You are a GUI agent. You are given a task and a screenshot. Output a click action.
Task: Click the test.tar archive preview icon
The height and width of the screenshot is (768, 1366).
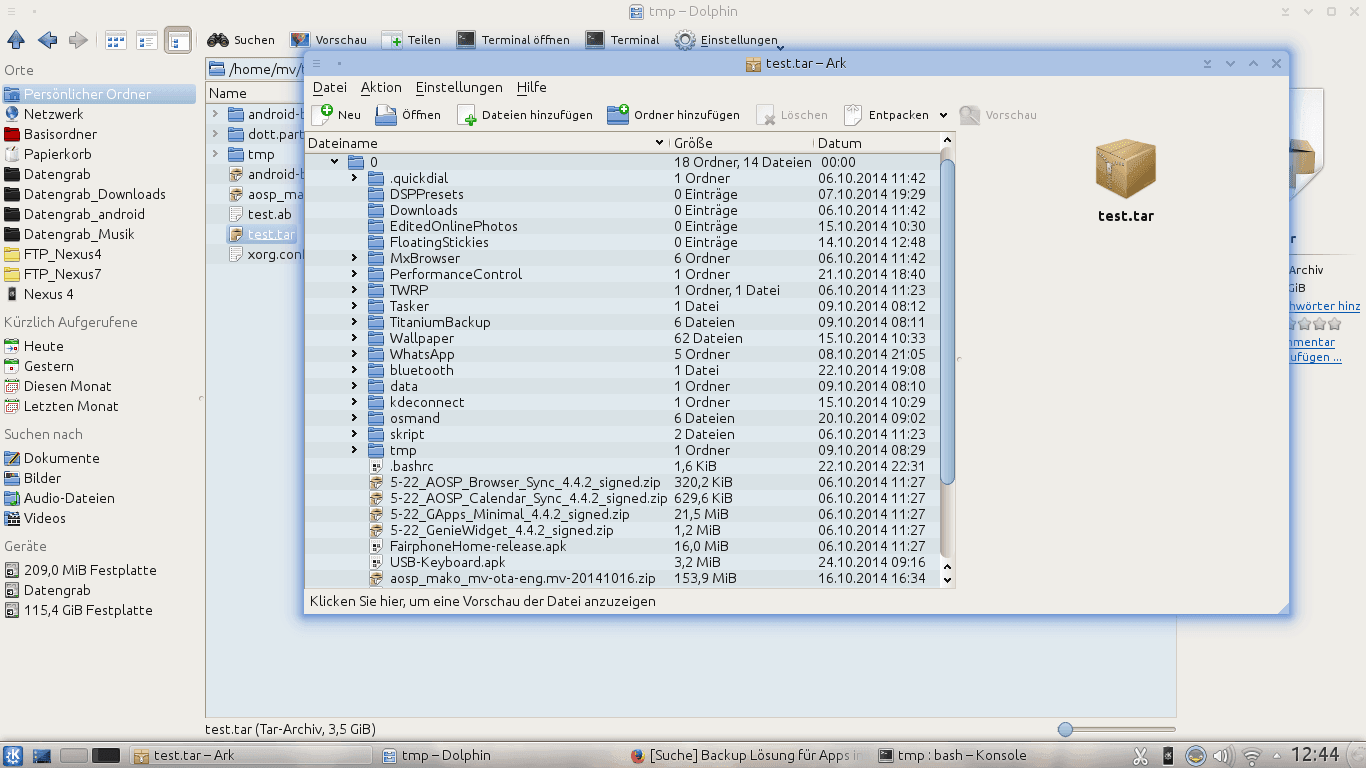click(x=1126, y=170)
